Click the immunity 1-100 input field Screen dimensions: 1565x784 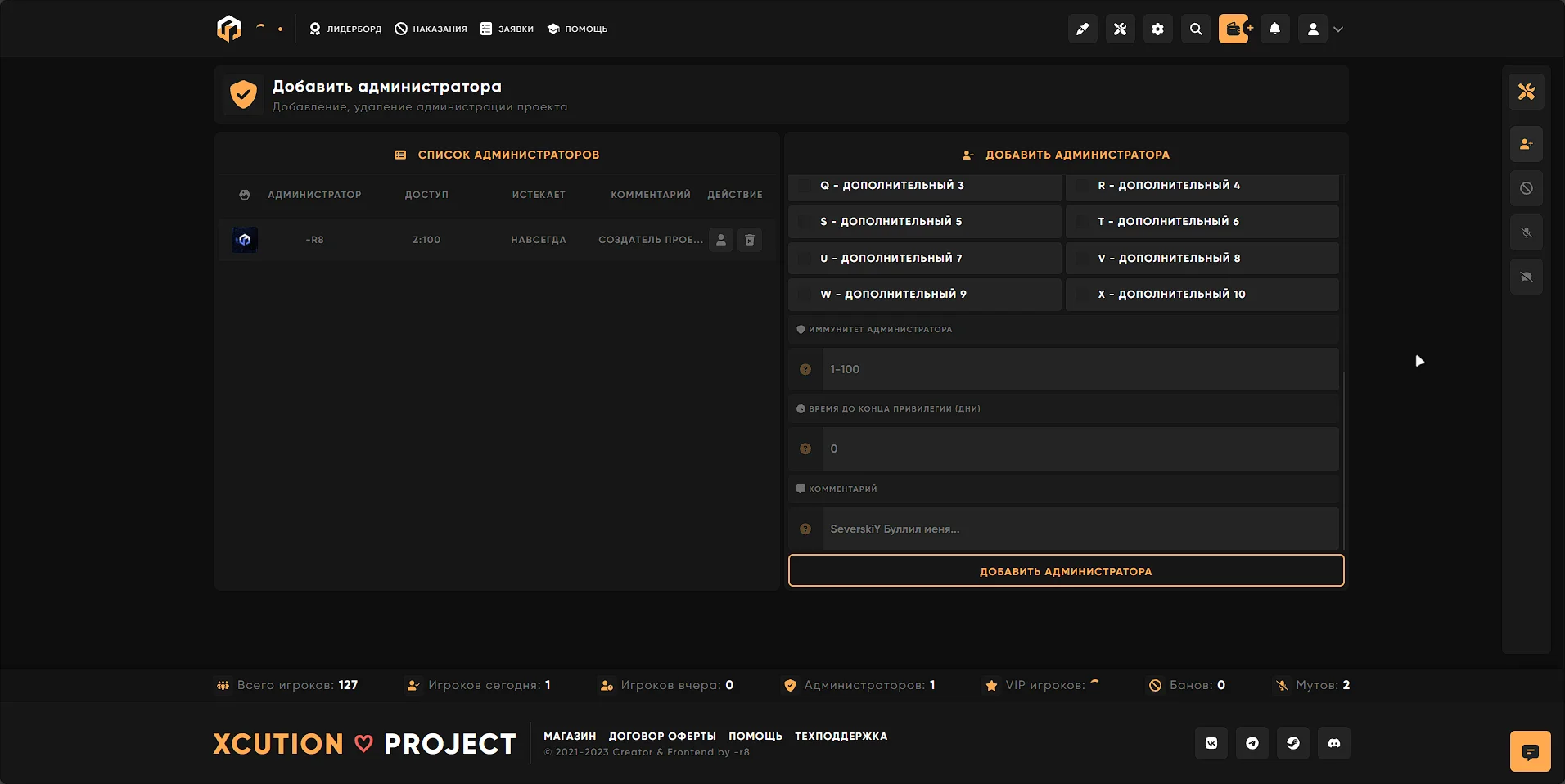click(x=1079, y=369)
